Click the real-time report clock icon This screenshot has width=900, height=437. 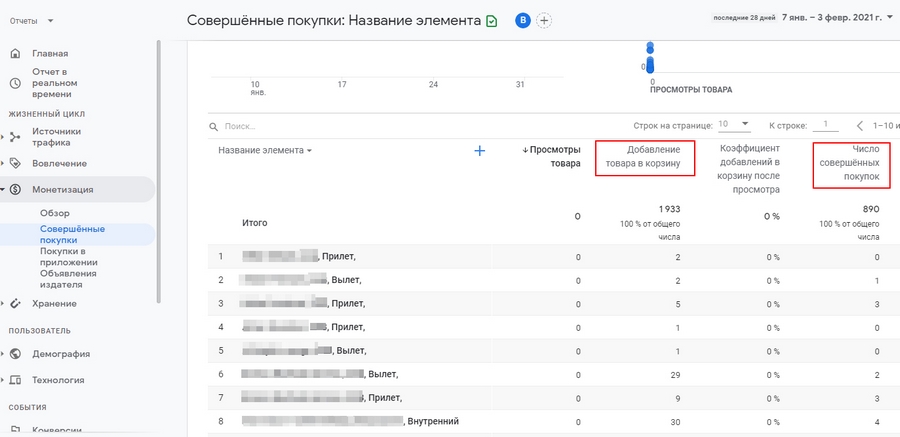[15, 83]
